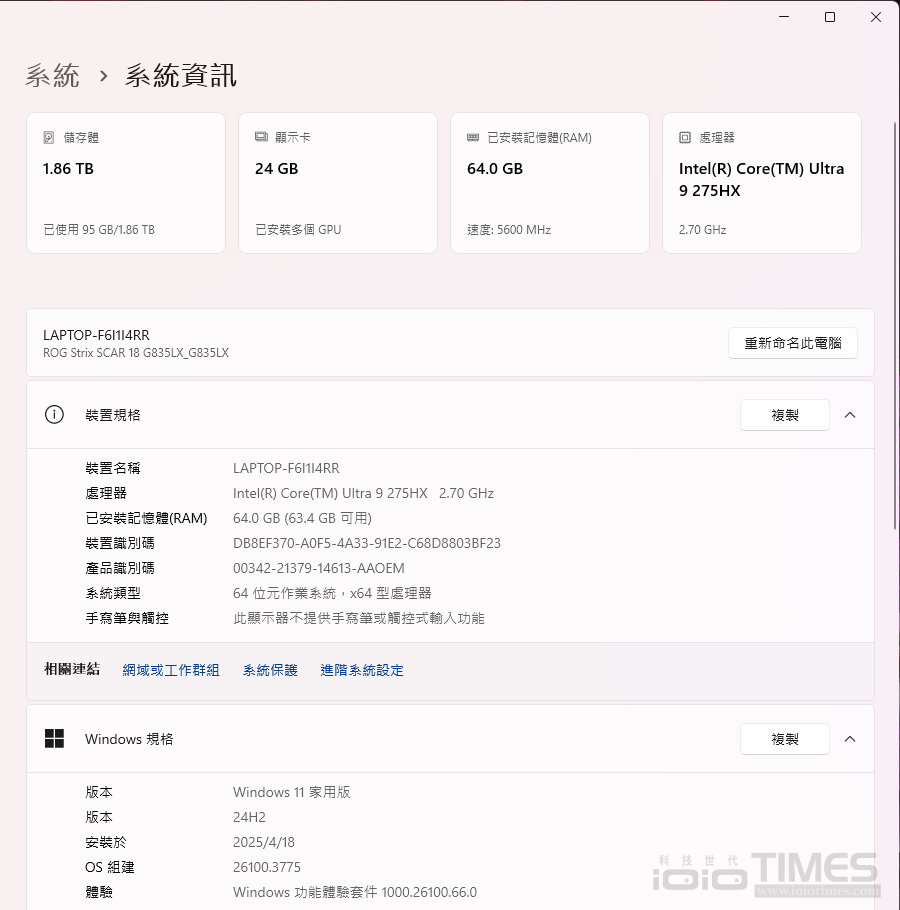
Task: Select processor value Intel(R) Core(TM) Ultra 9 275HX 2.70 GHz
Action: (363, 493)
